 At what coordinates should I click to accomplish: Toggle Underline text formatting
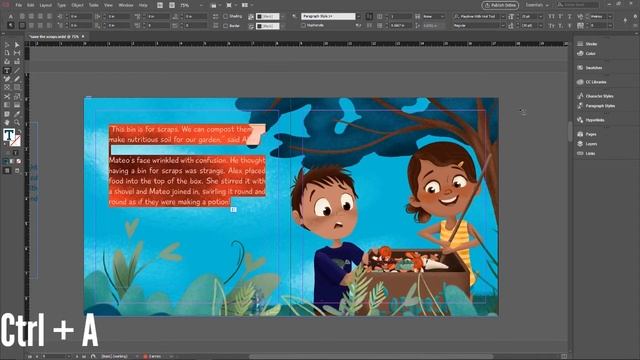570,16
